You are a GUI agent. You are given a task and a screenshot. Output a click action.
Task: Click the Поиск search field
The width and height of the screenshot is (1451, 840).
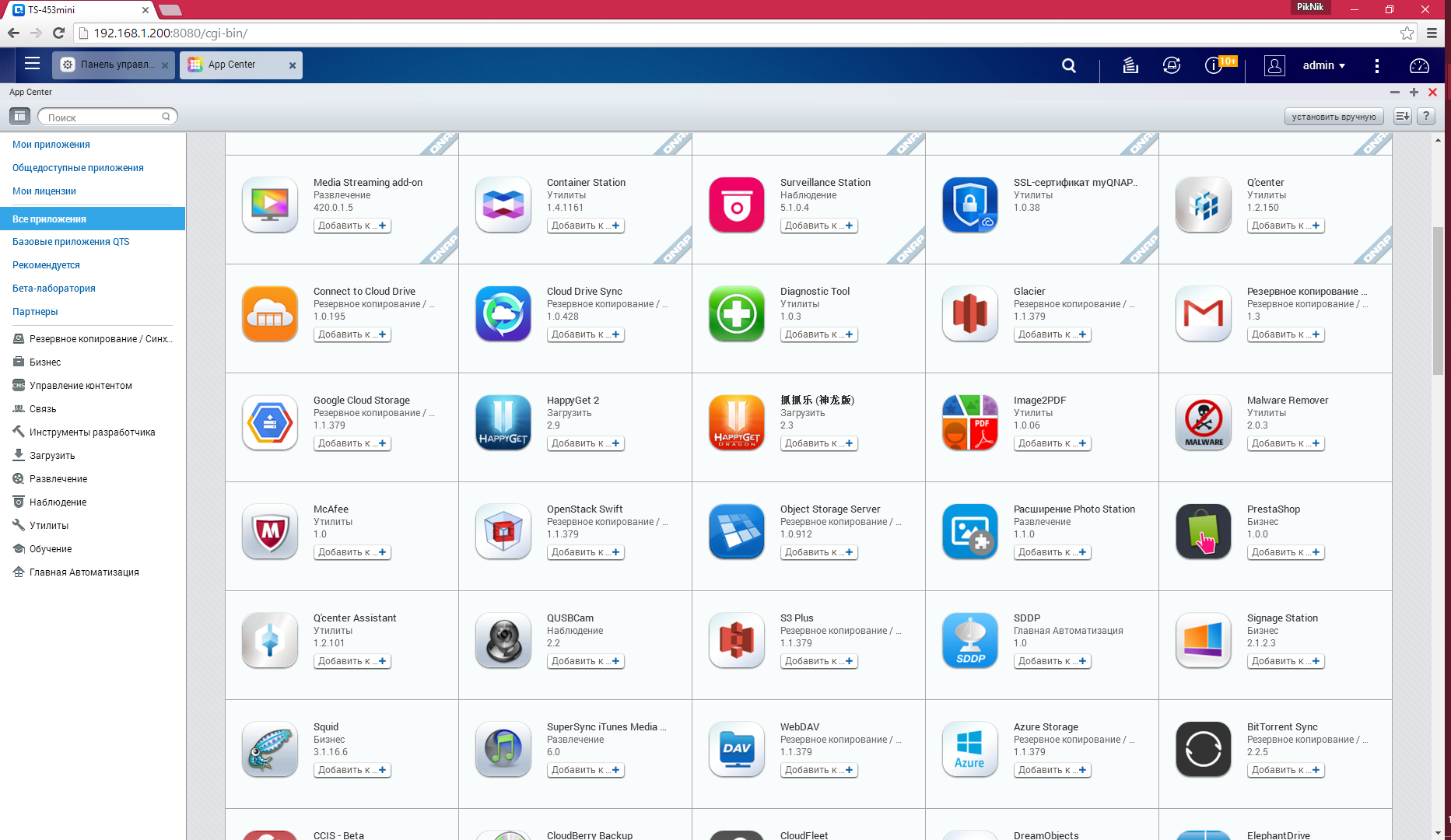(107, 117)
